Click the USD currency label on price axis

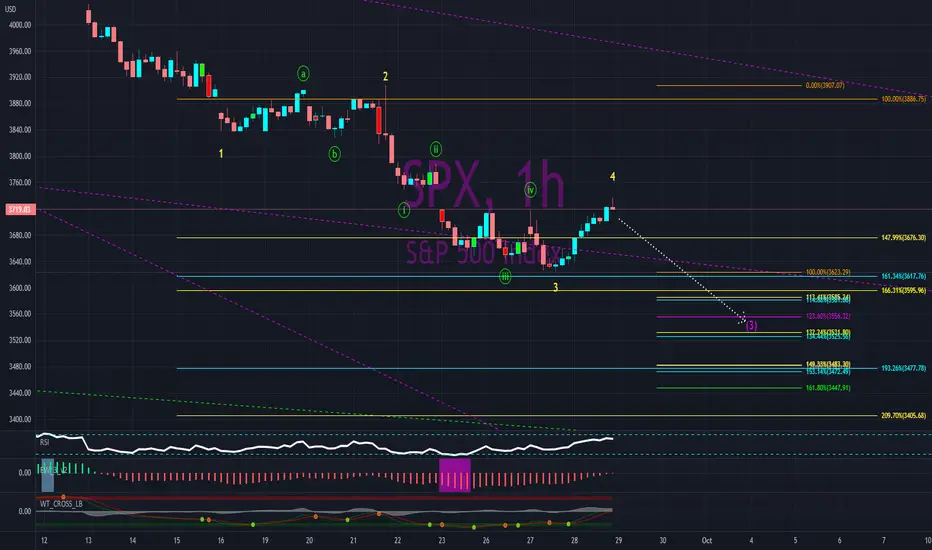point(11,10)
